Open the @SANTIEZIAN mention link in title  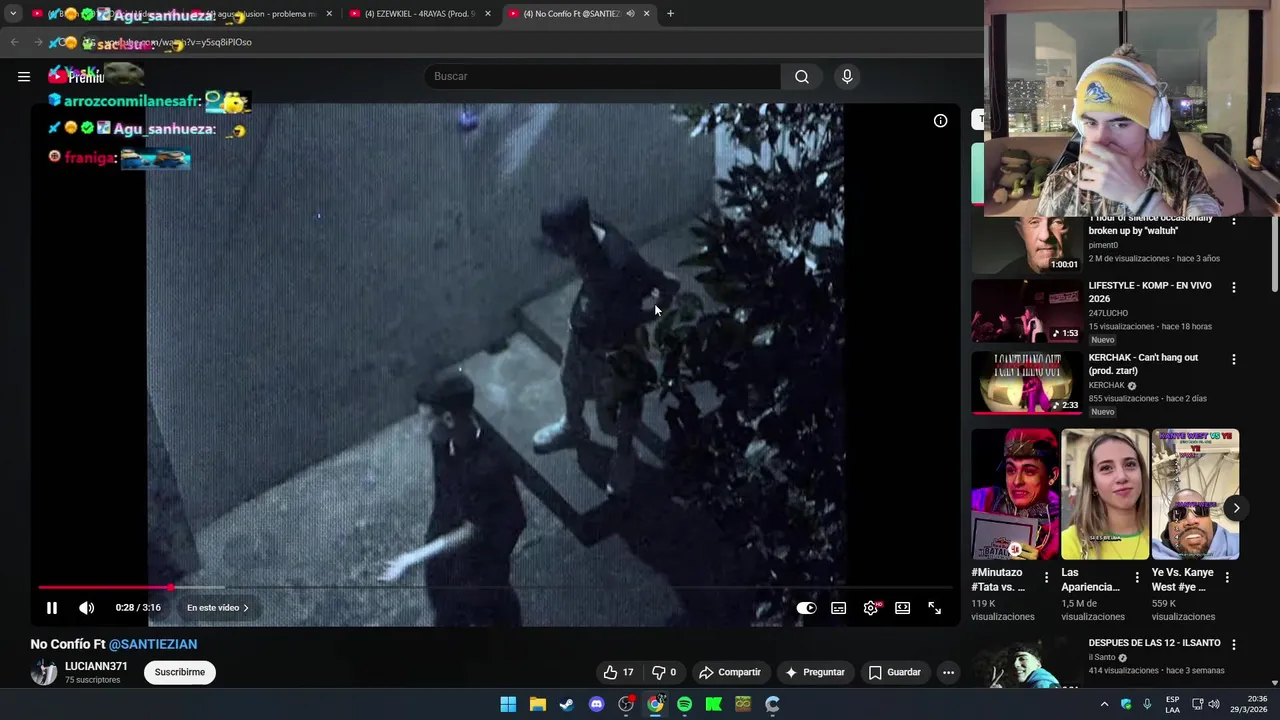coord(153,644)
